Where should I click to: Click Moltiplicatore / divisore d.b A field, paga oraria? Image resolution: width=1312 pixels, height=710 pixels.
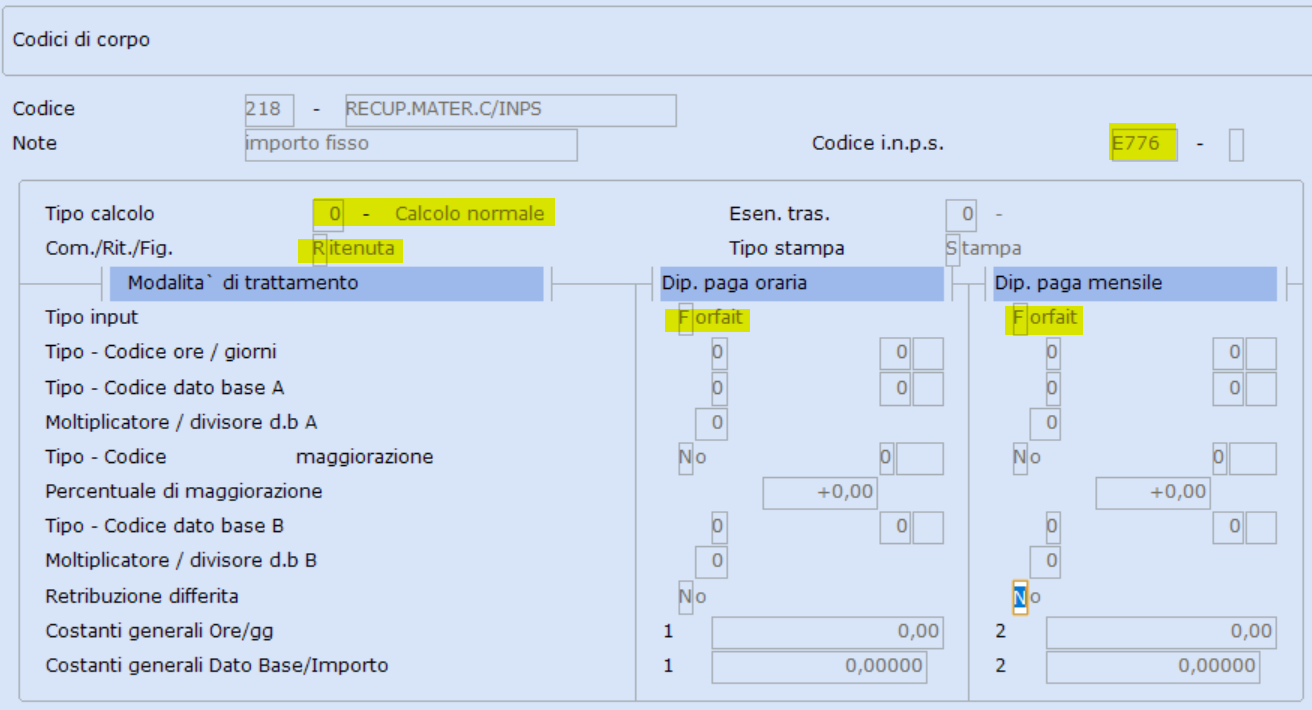pyautogui.click(x=711, y=423)
